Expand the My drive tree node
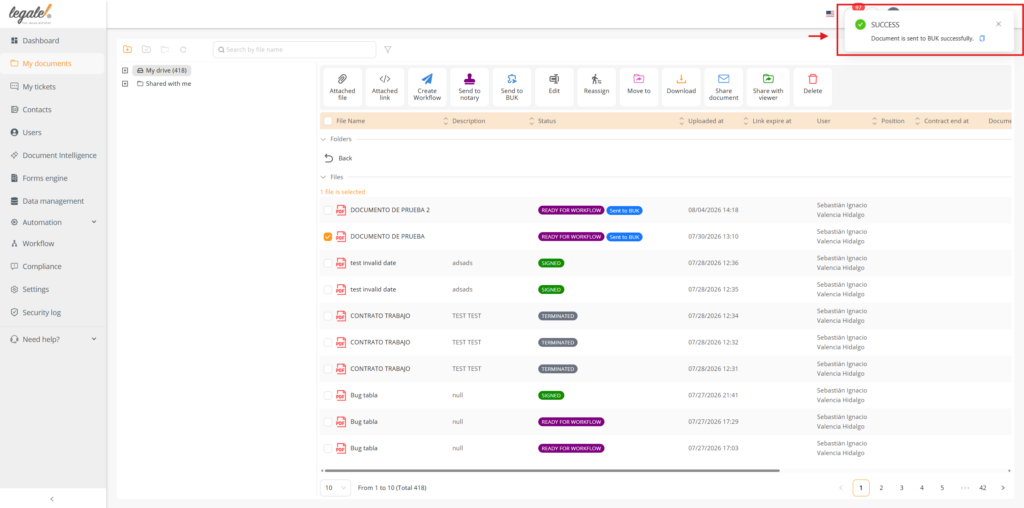The height and width of the screenshot is (508, 1024). (x=125, y=70)
